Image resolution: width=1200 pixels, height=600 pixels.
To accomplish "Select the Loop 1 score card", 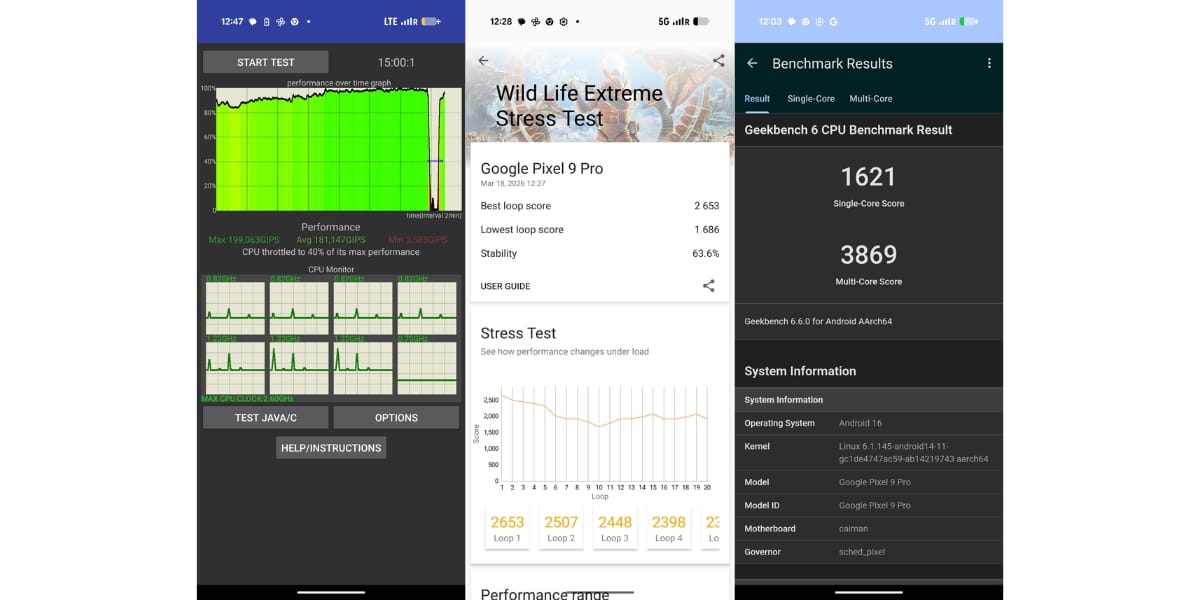I will point(507,529).
